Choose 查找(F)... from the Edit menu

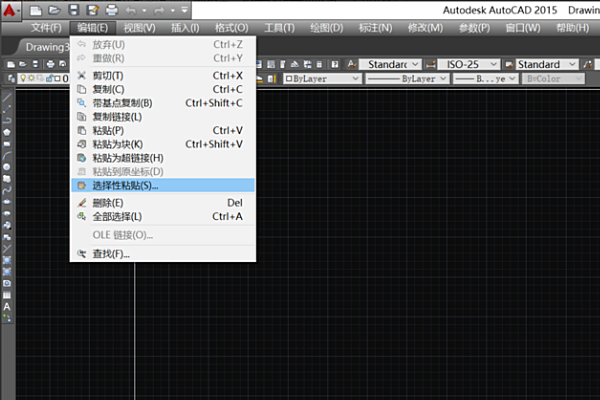click(x=163, y=254)
